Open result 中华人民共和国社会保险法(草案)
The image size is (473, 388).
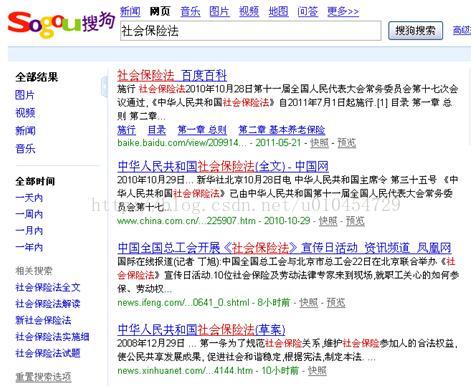(x=201, y=330)
